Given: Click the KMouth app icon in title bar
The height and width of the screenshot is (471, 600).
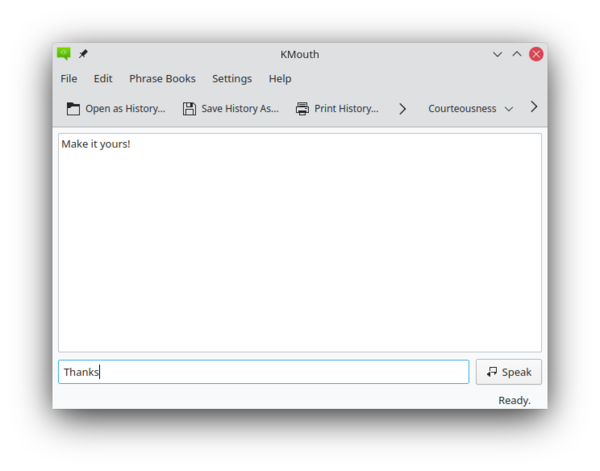Looking at the screenshot, I should pos(64,54).
